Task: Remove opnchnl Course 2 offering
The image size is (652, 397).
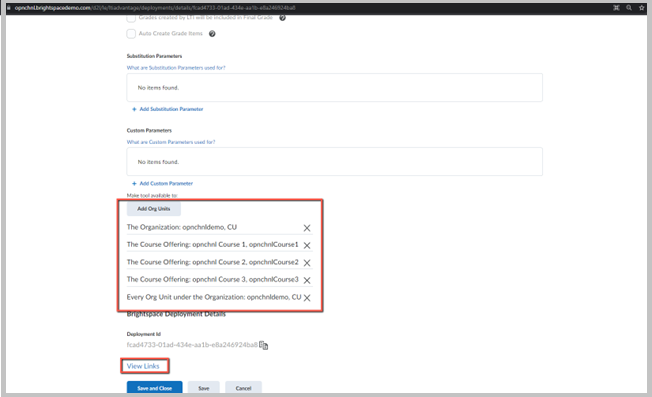Action: (x=306, y=263)
